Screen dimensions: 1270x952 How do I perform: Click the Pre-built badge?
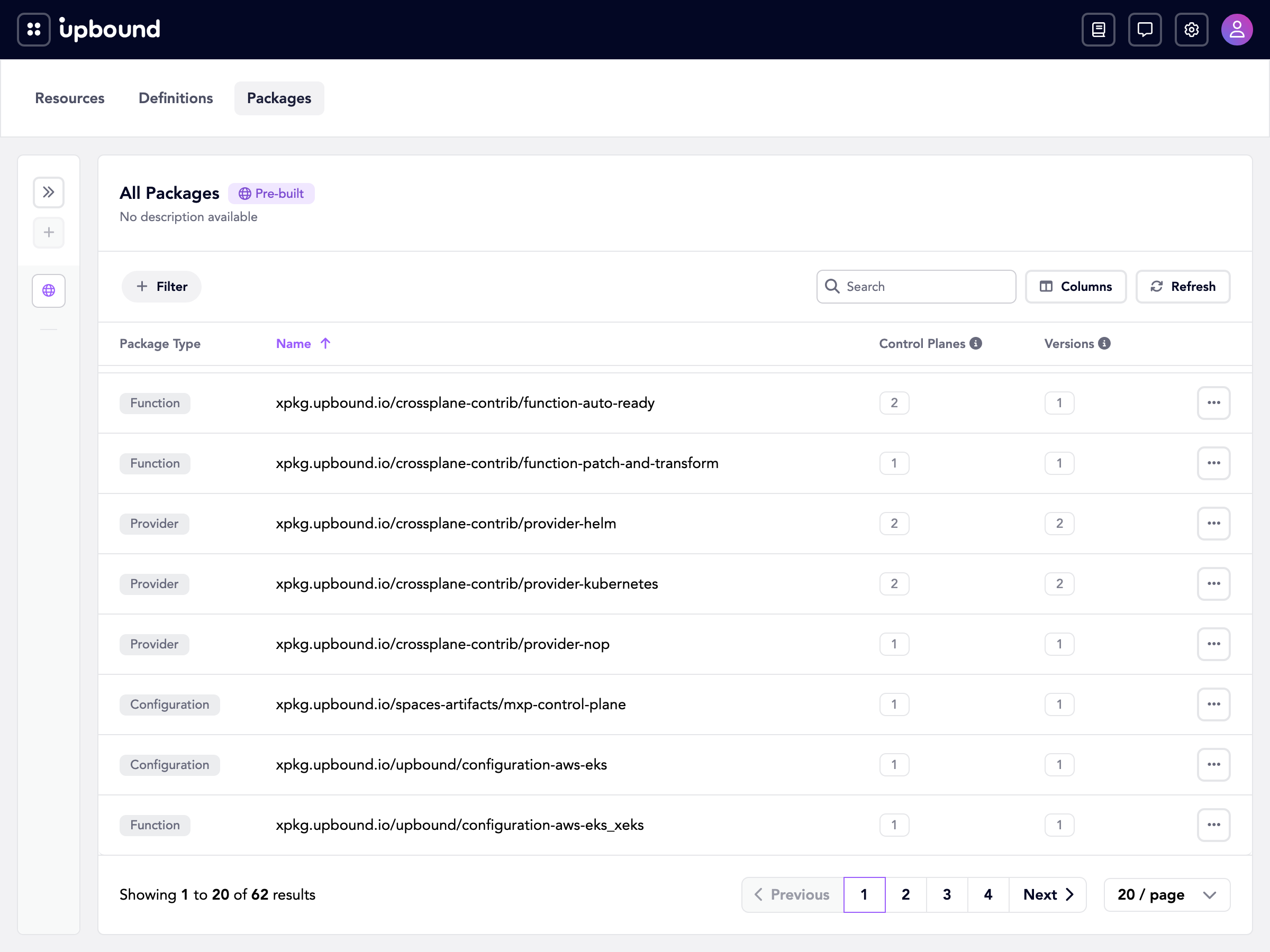[271, 194]
